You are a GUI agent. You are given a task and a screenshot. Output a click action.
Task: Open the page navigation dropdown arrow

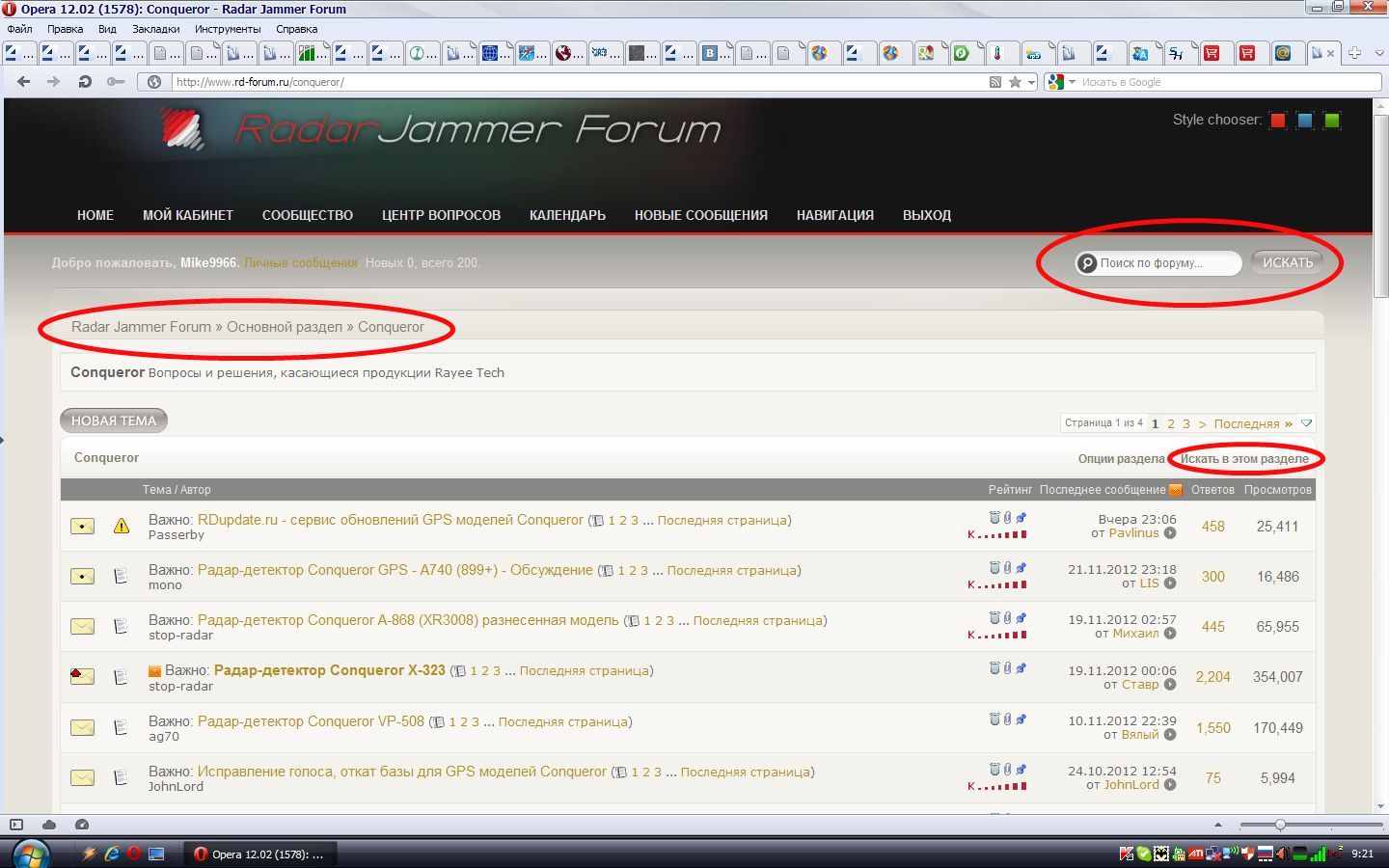[1306, 423]
